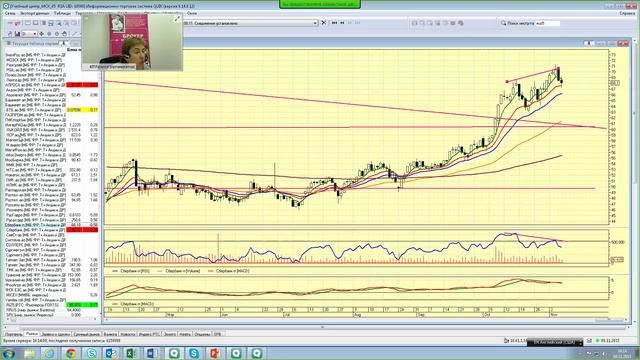Switch to the Опционы tab
The image size is (640, 360).
point(202,334)
